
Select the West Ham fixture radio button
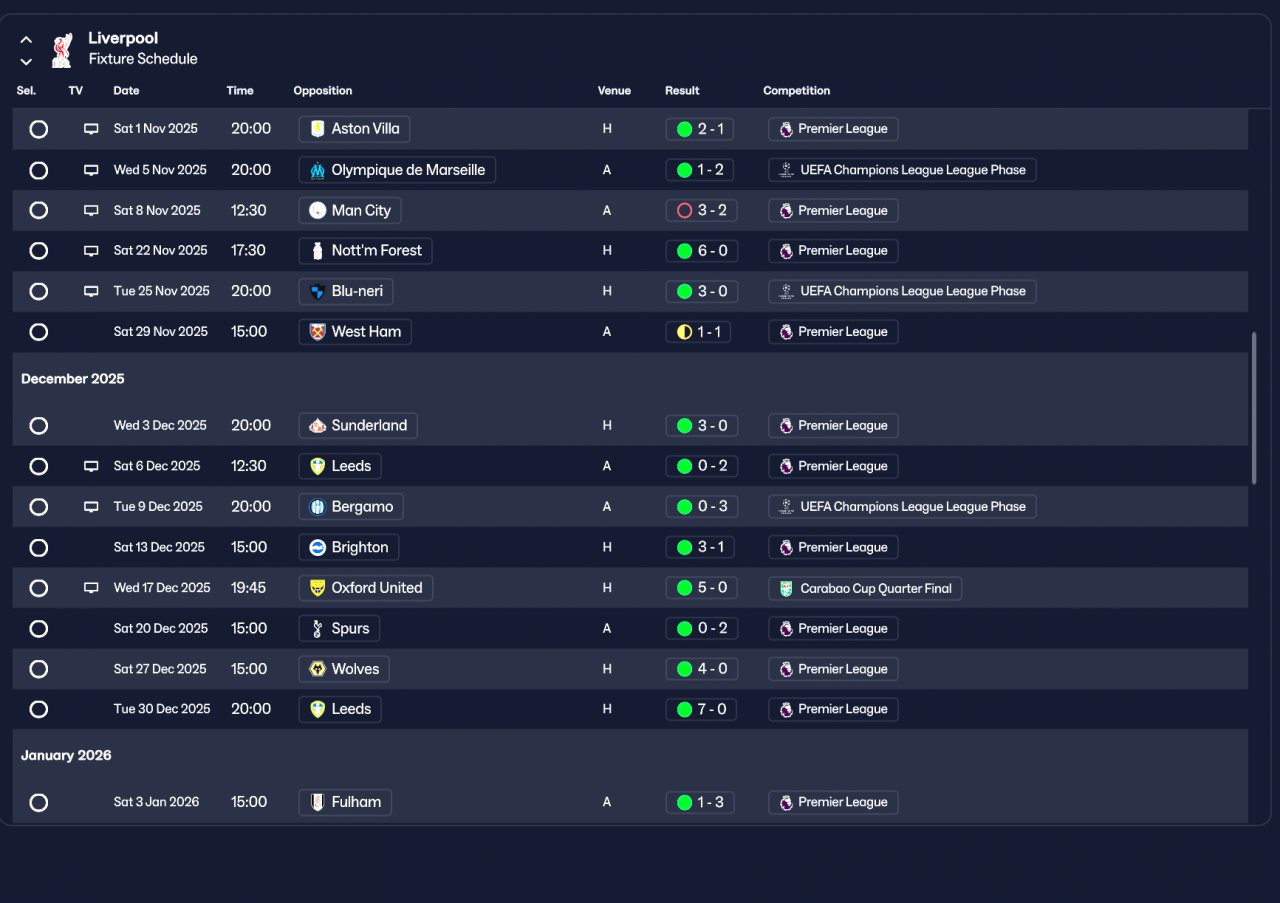tap(38, 332)
